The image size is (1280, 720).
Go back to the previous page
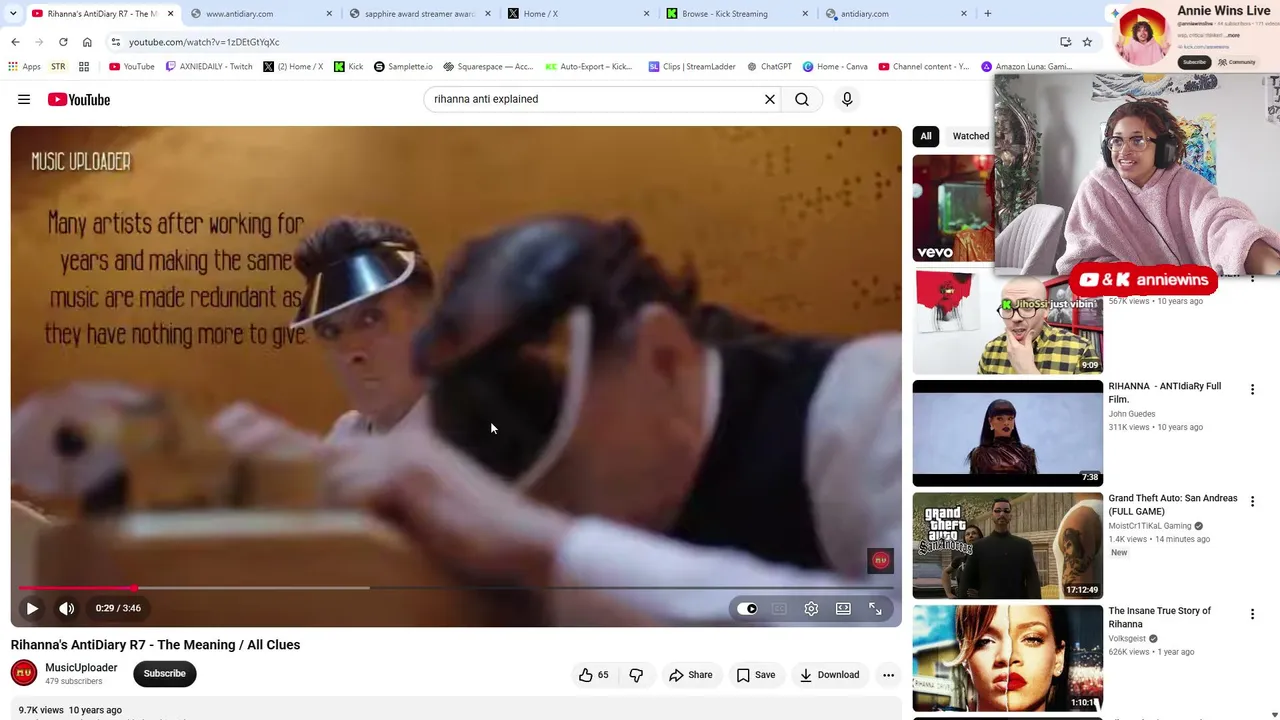point(15,42)
